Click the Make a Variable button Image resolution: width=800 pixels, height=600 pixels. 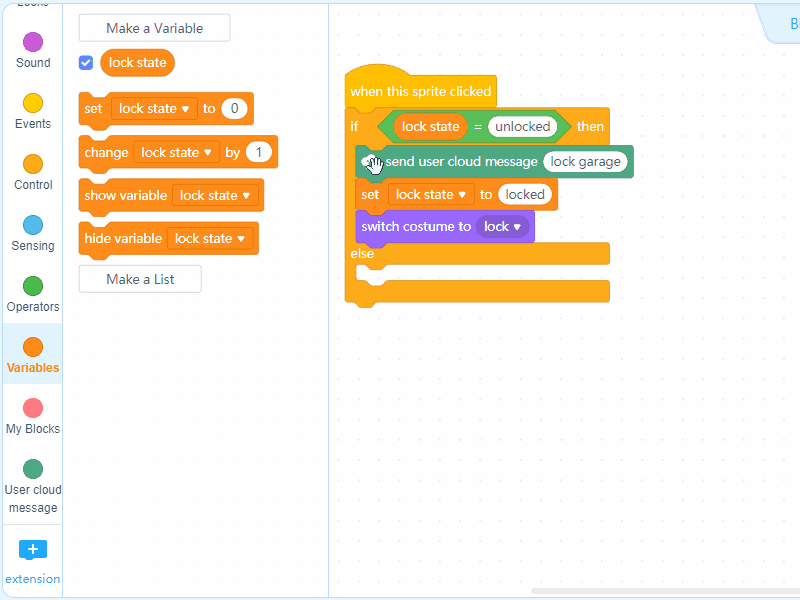(154, 28)
